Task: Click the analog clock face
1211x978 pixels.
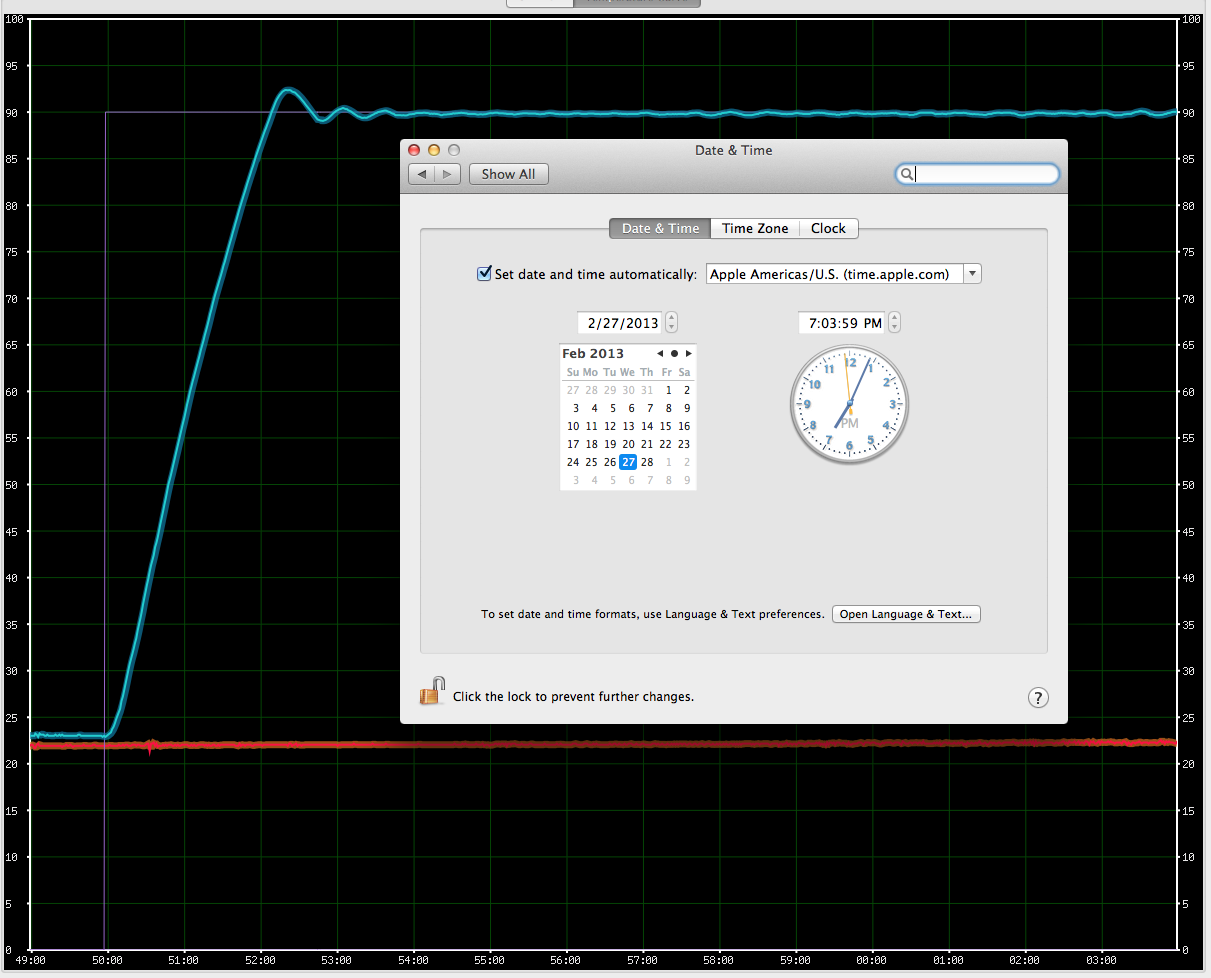Action: pyautogui.click(x=849, y=405)
